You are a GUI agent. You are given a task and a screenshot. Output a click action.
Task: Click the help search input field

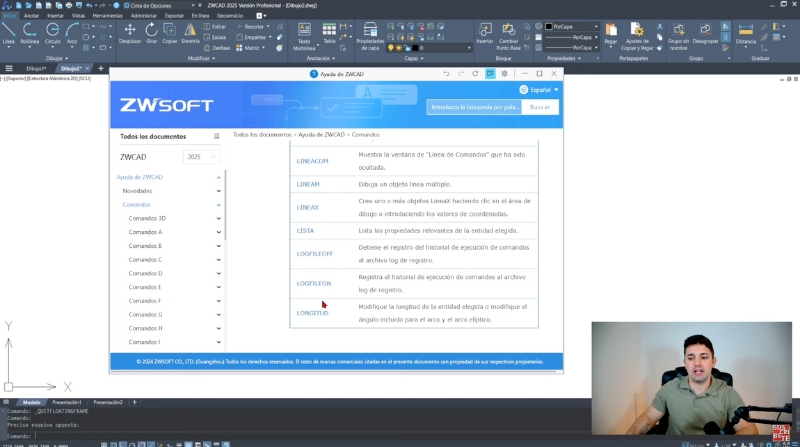click(473, 107)
